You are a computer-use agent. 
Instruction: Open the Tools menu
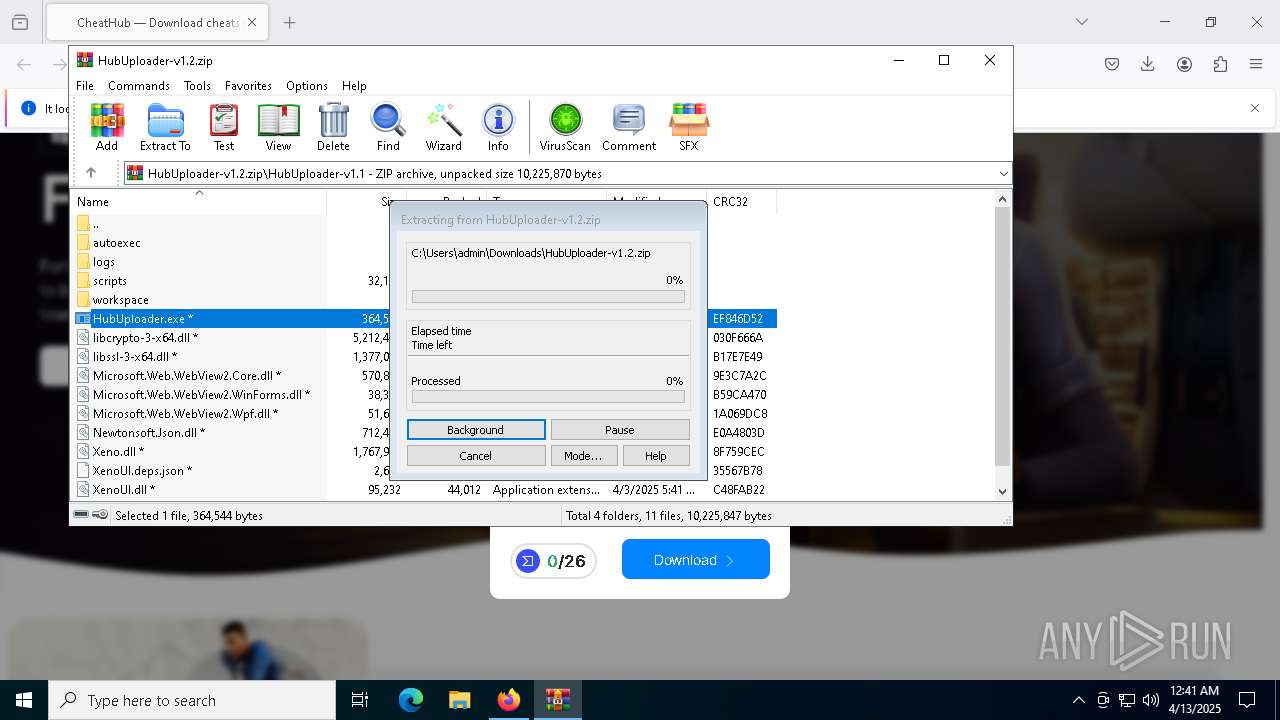(x=197, y=86)
